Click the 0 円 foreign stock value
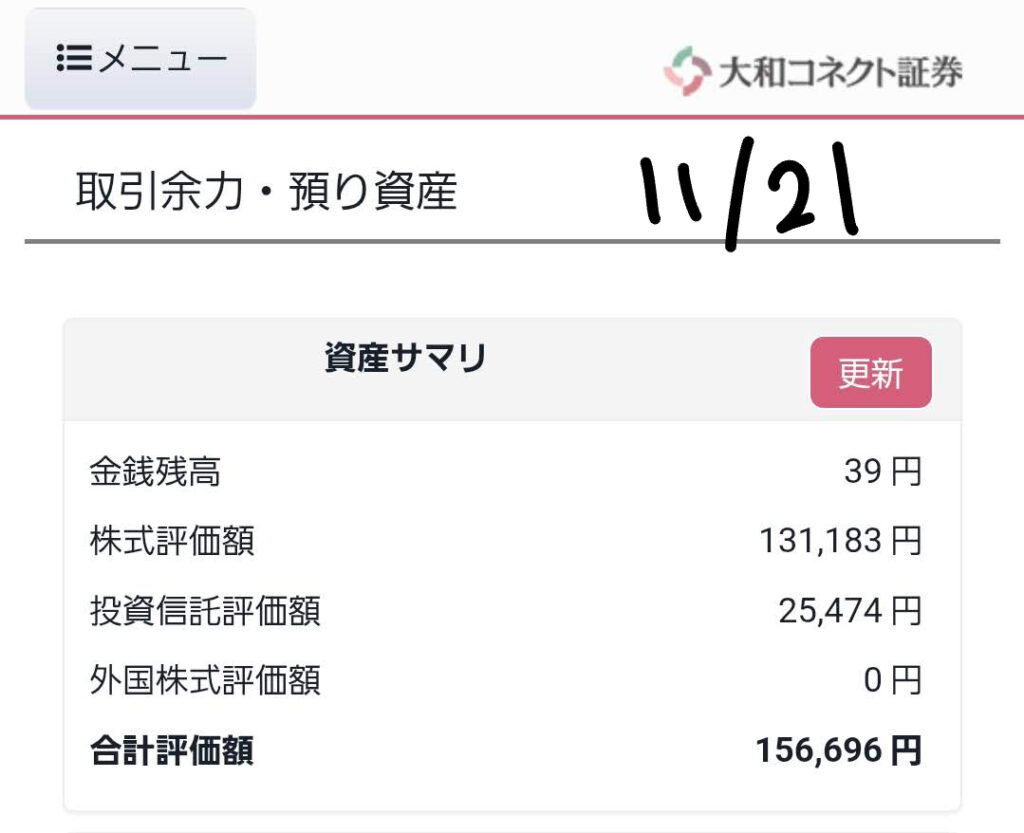Screen dimensions: 1024x833 (892, 681)
